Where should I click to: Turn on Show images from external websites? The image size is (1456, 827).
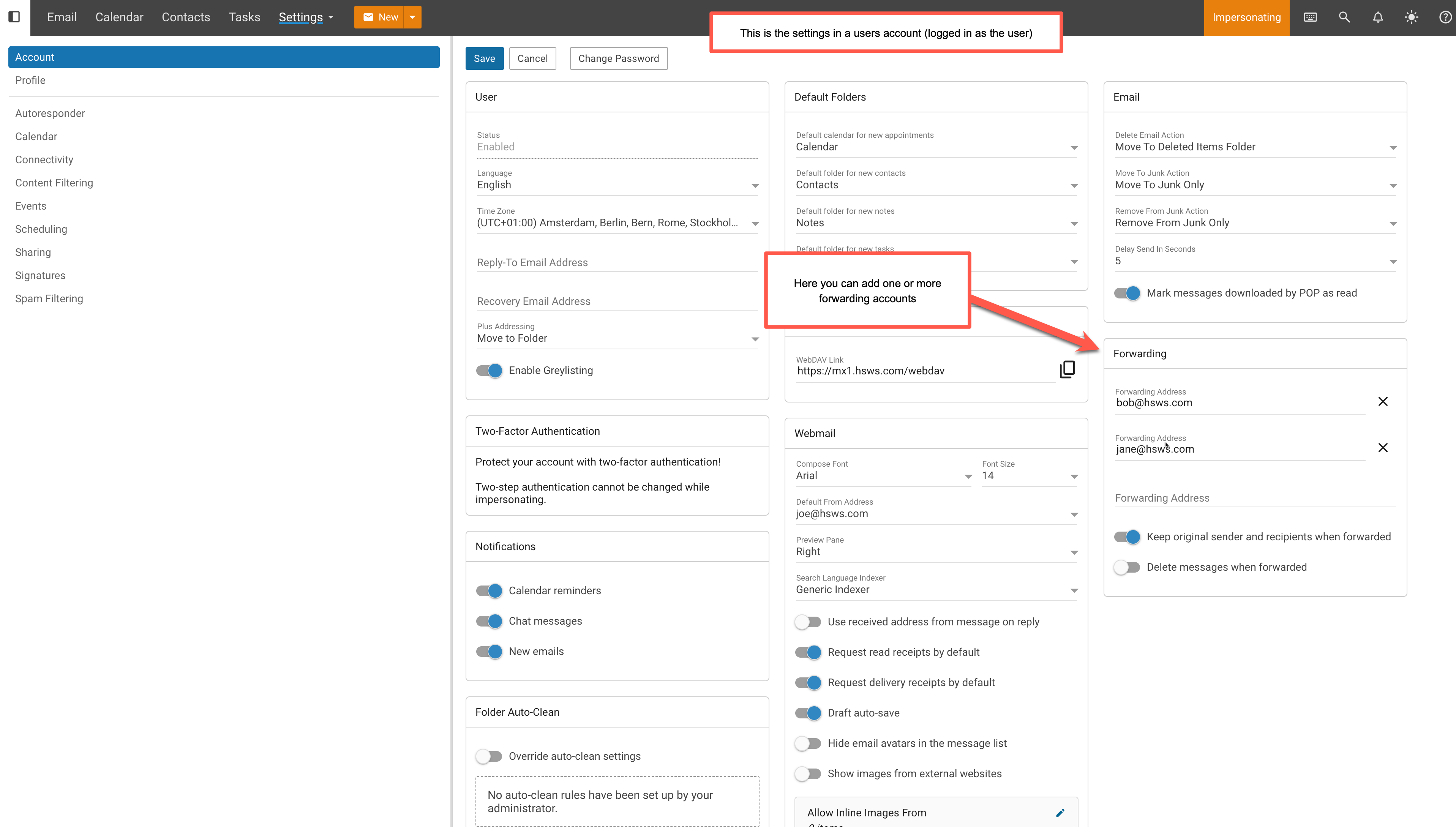point(808,773)
